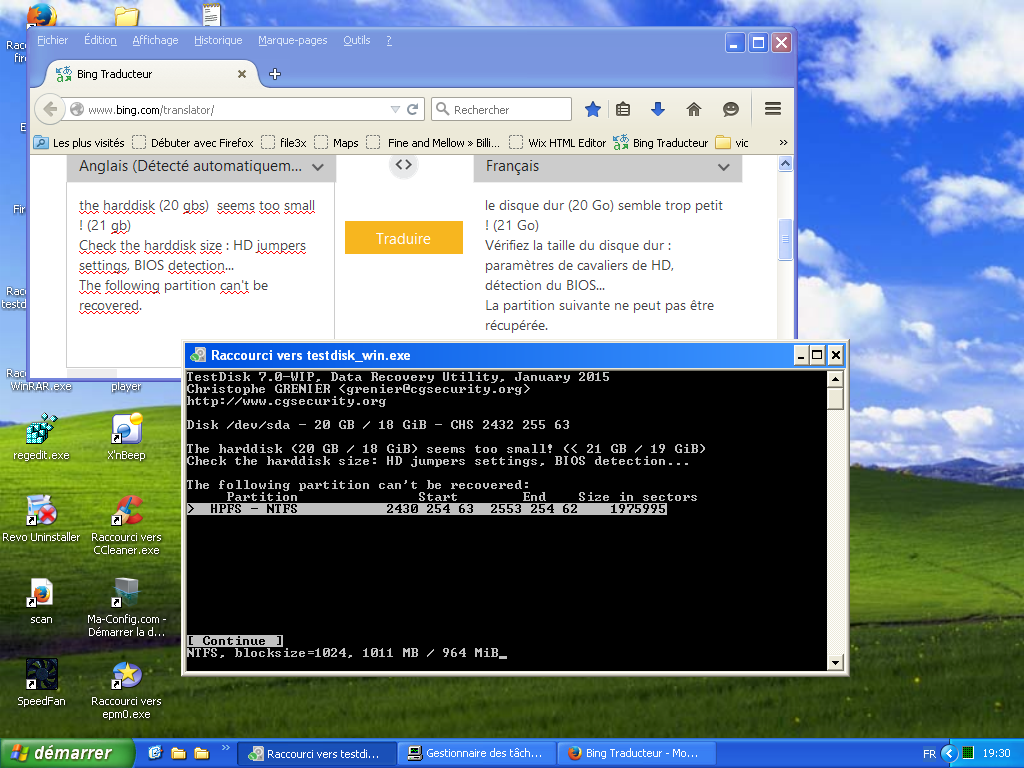
Task: Open the scan desktop shortcut
Action: [41, 601]
